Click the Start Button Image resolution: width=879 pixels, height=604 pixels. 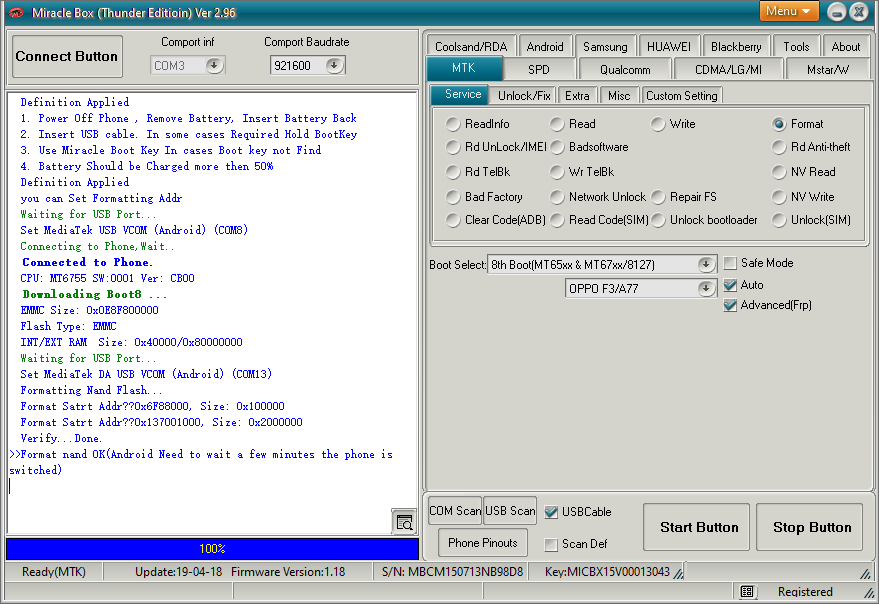click(698, 527)
